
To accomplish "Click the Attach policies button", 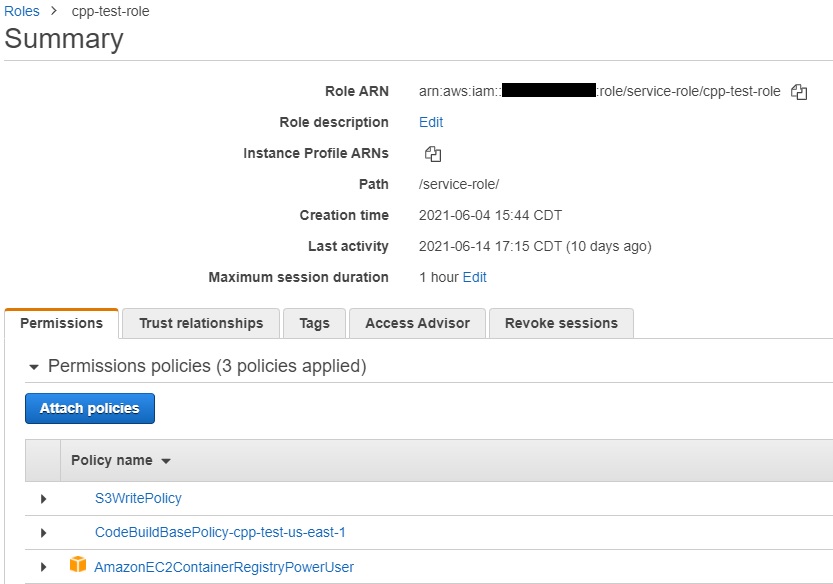I will pyautogui.click(x=90, y=408).
